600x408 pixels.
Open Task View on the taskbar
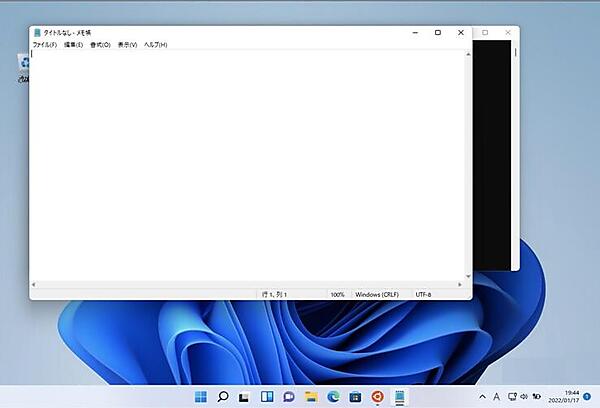click(x=244, y=397)
